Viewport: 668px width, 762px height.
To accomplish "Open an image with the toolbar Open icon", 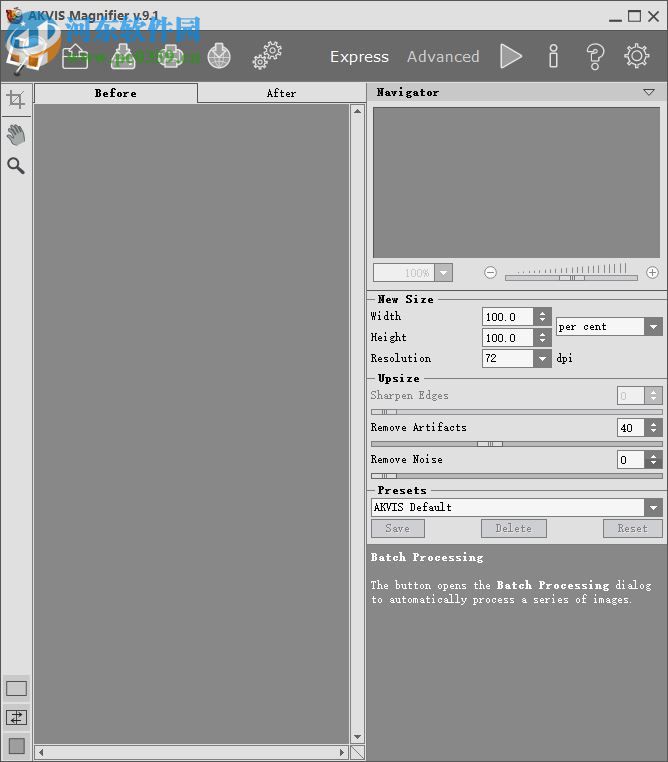I will 75,56.
